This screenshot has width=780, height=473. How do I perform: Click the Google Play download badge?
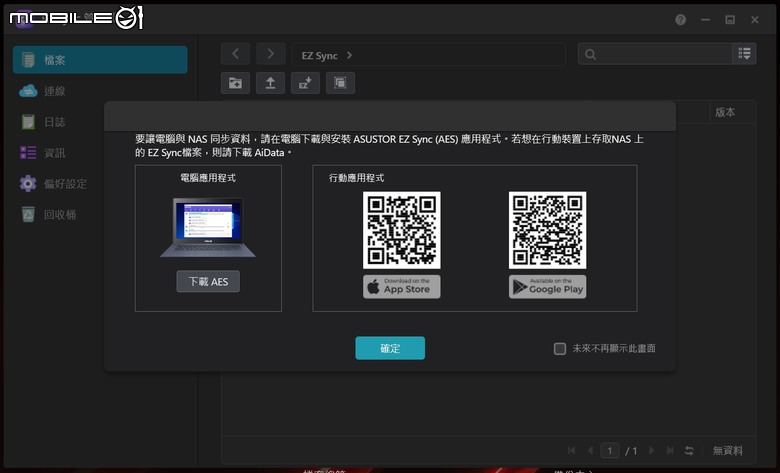(x=547, y=287)
